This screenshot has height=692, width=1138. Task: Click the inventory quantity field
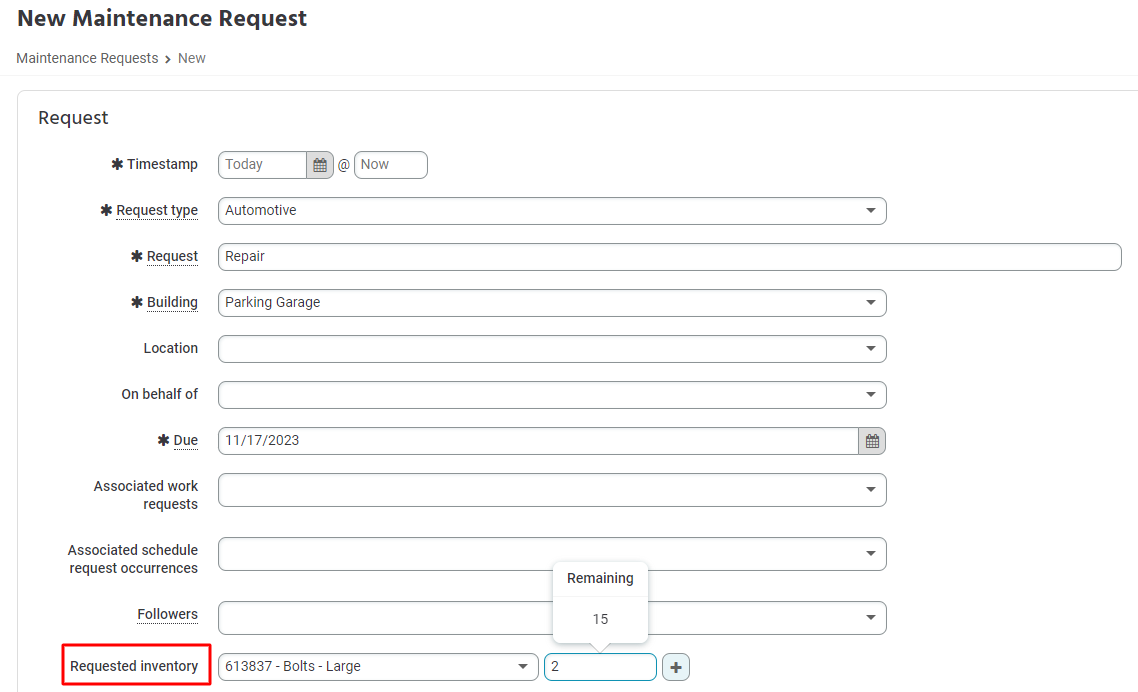tap(600, 667)
